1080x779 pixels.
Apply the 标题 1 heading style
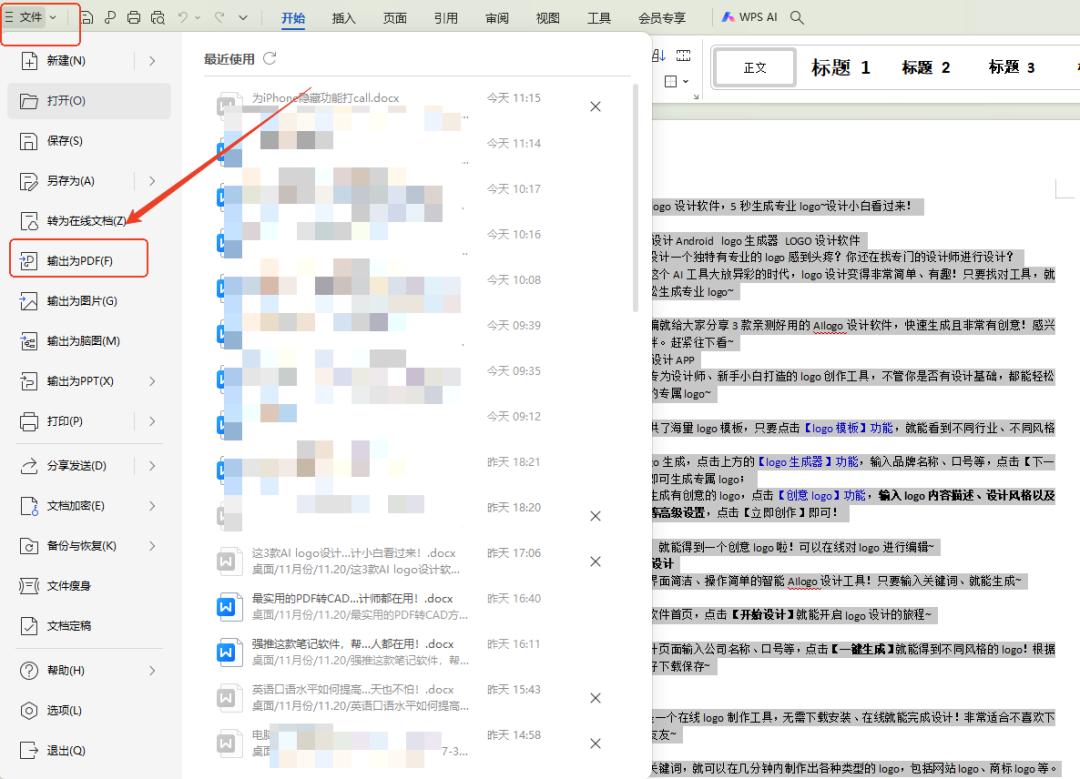pyautogui.click(x=840, y=68)
